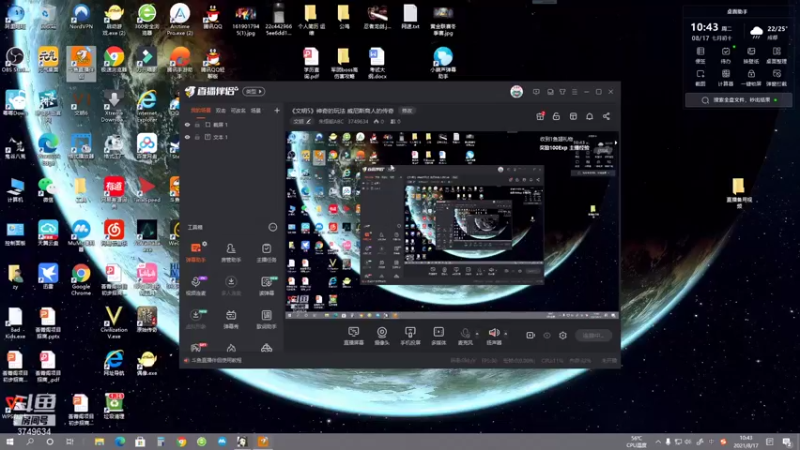
Task: Lock the 文本 1 source layer
Action: coord(197,137)
